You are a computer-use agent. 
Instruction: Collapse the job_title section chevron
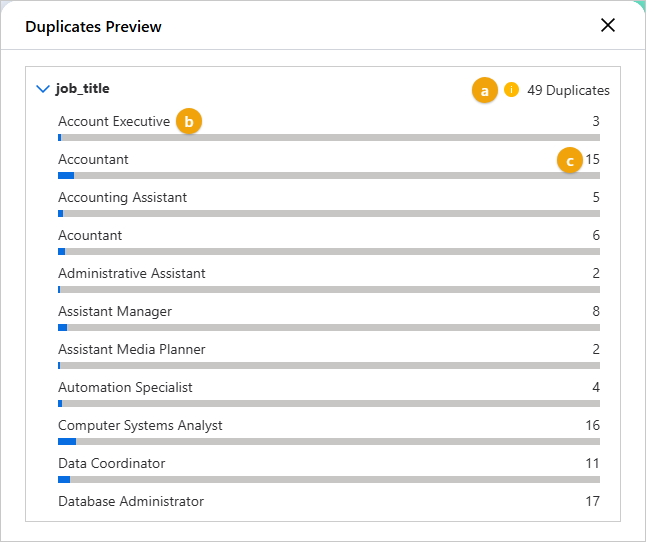(43, 89)
